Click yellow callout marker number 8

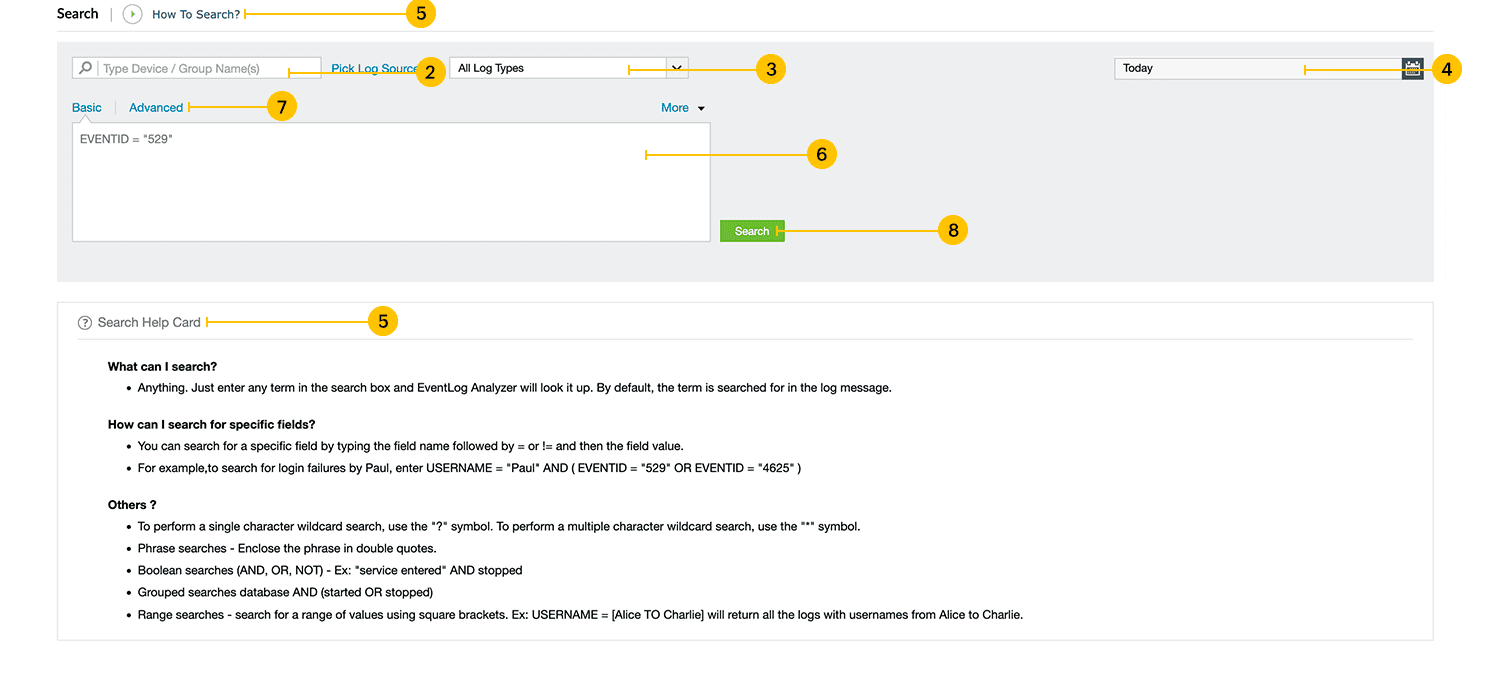(952, 229)
